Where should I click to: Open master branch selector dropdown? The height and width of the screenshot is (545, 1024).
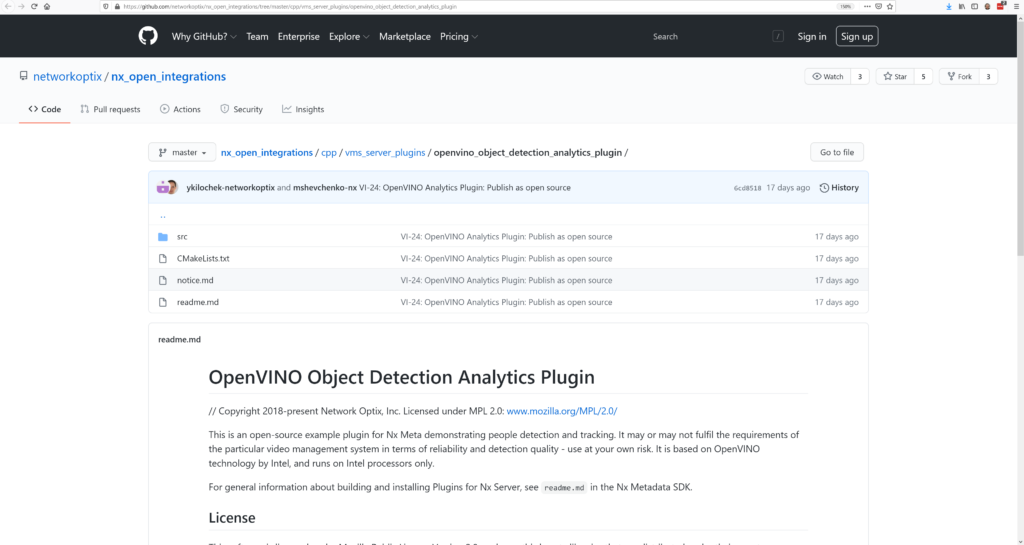pos(182,152)
